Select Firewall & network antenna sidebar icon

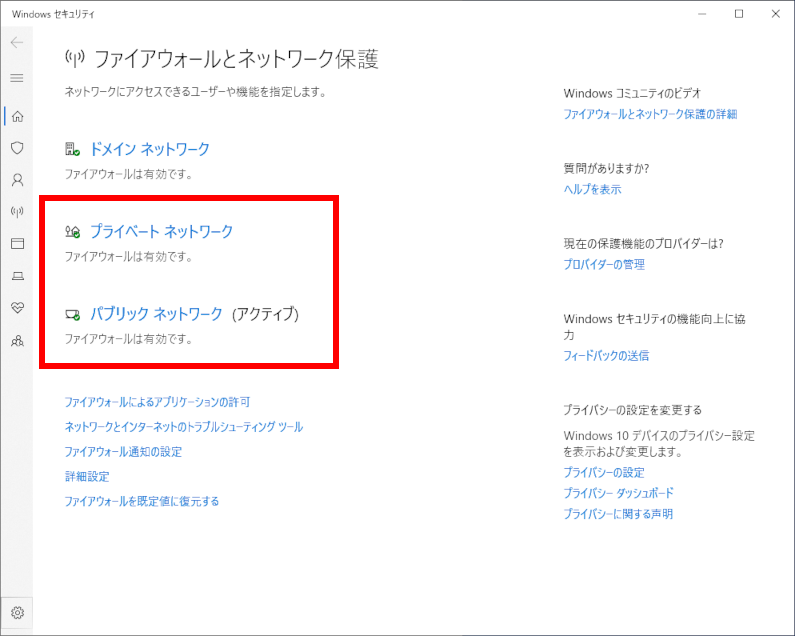pyautogui.click(x=17, y=211)
